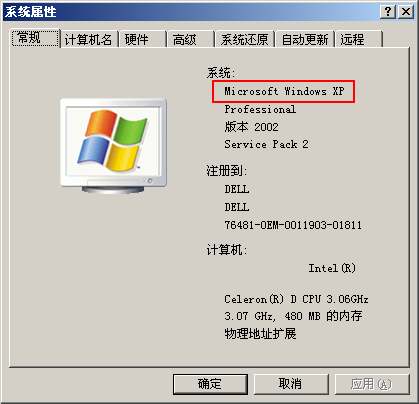Click the greyed-out 应用 button
This screenshot has width=419, height=404.
pos(372,384)
